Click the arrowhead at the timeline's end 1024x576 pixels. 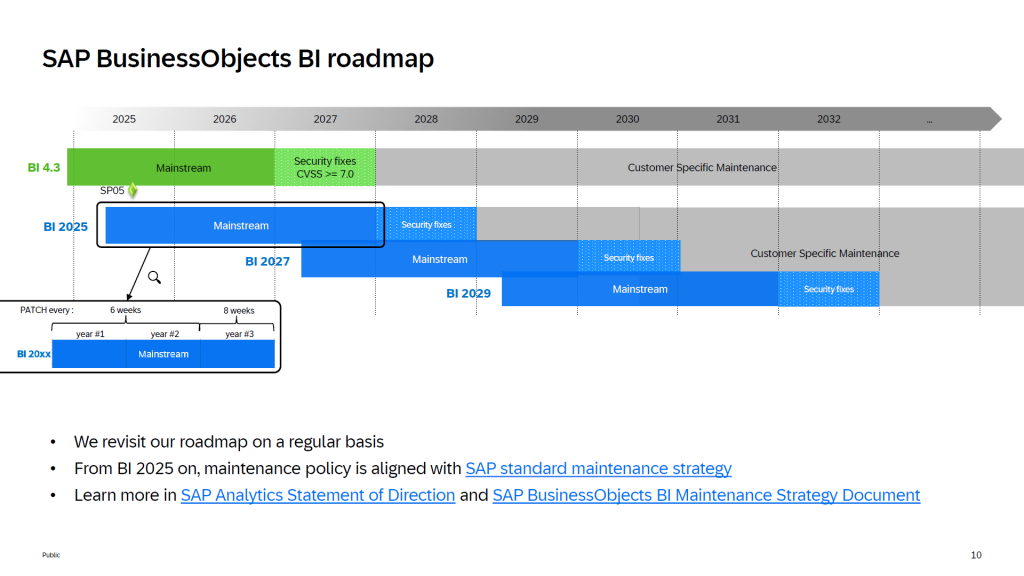tap(993, 119)
